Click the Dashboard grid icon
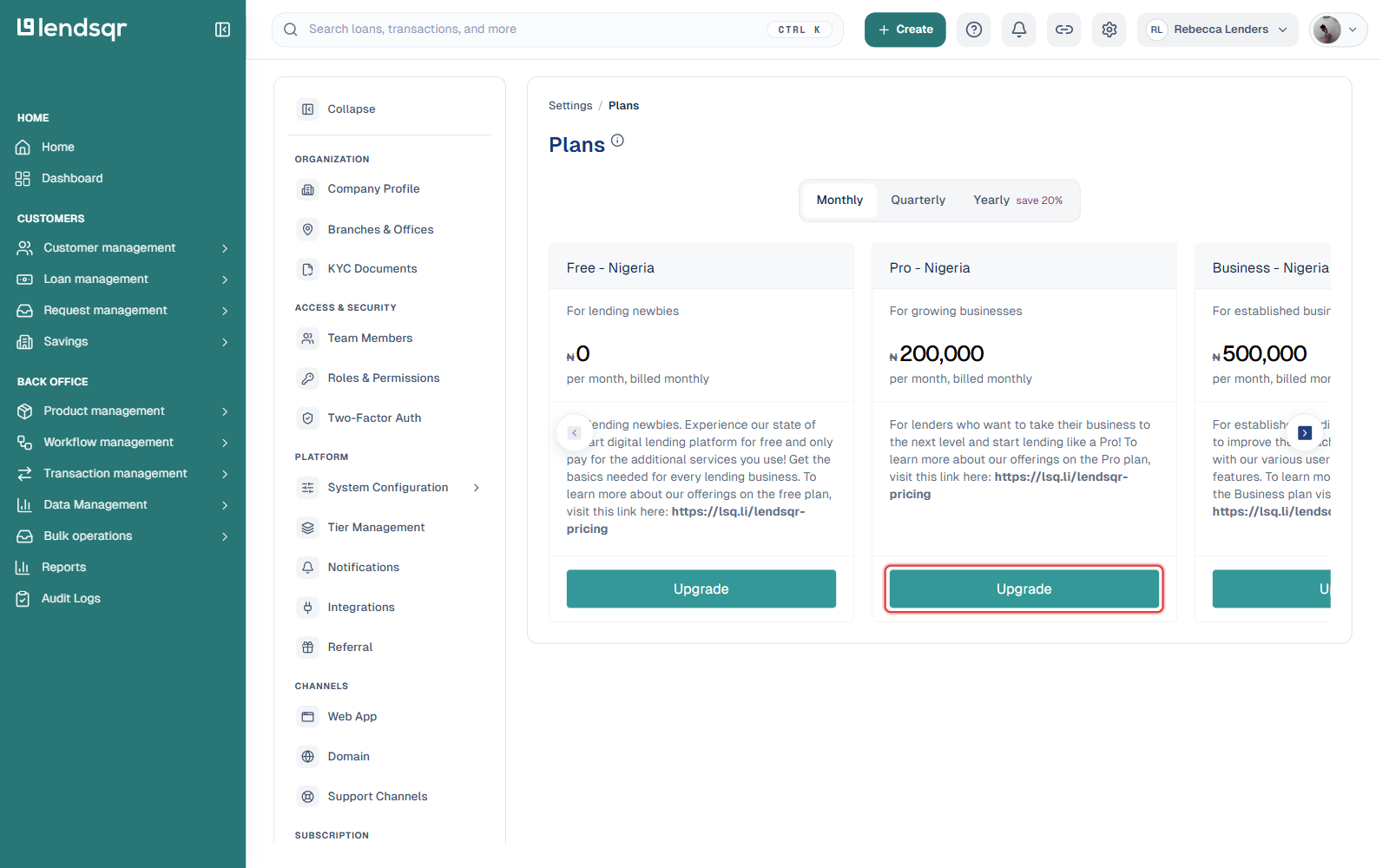 [23, 179]
